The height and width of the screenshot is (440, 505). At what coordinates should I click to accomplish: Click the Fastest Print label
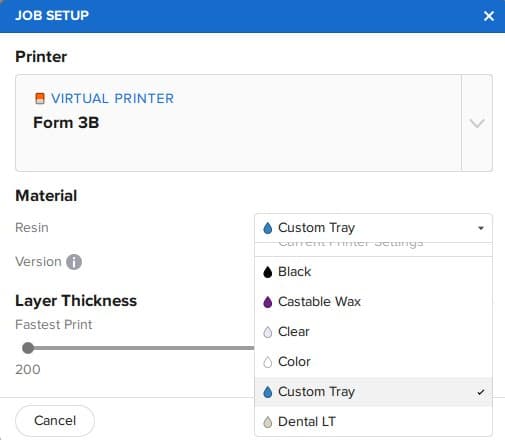(54, 325)
